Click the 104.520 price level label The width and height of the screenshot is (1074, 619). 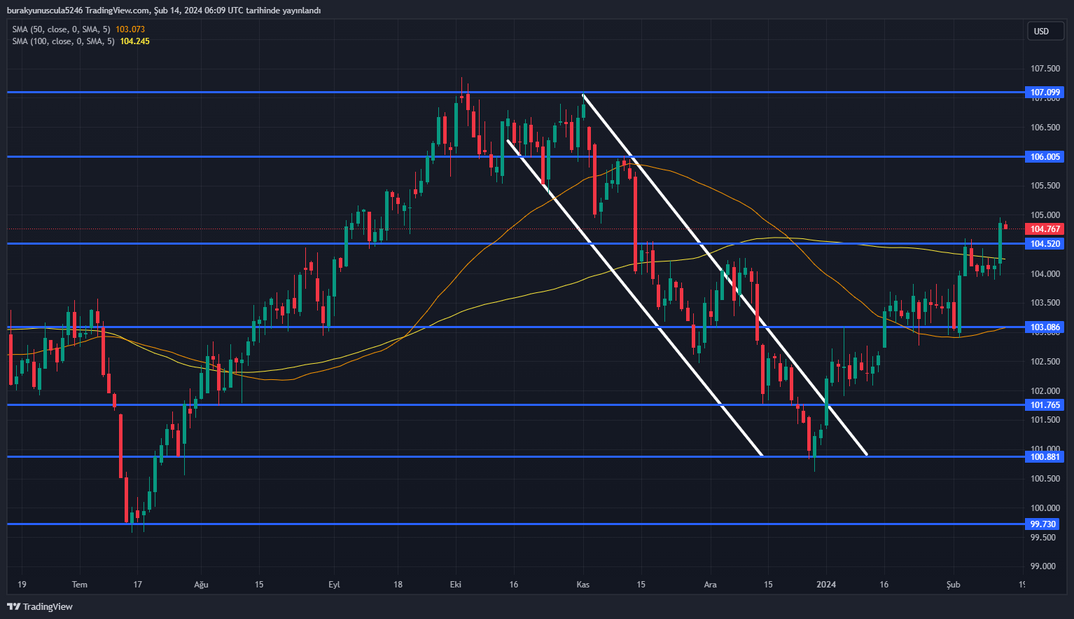click(1045, 244)
